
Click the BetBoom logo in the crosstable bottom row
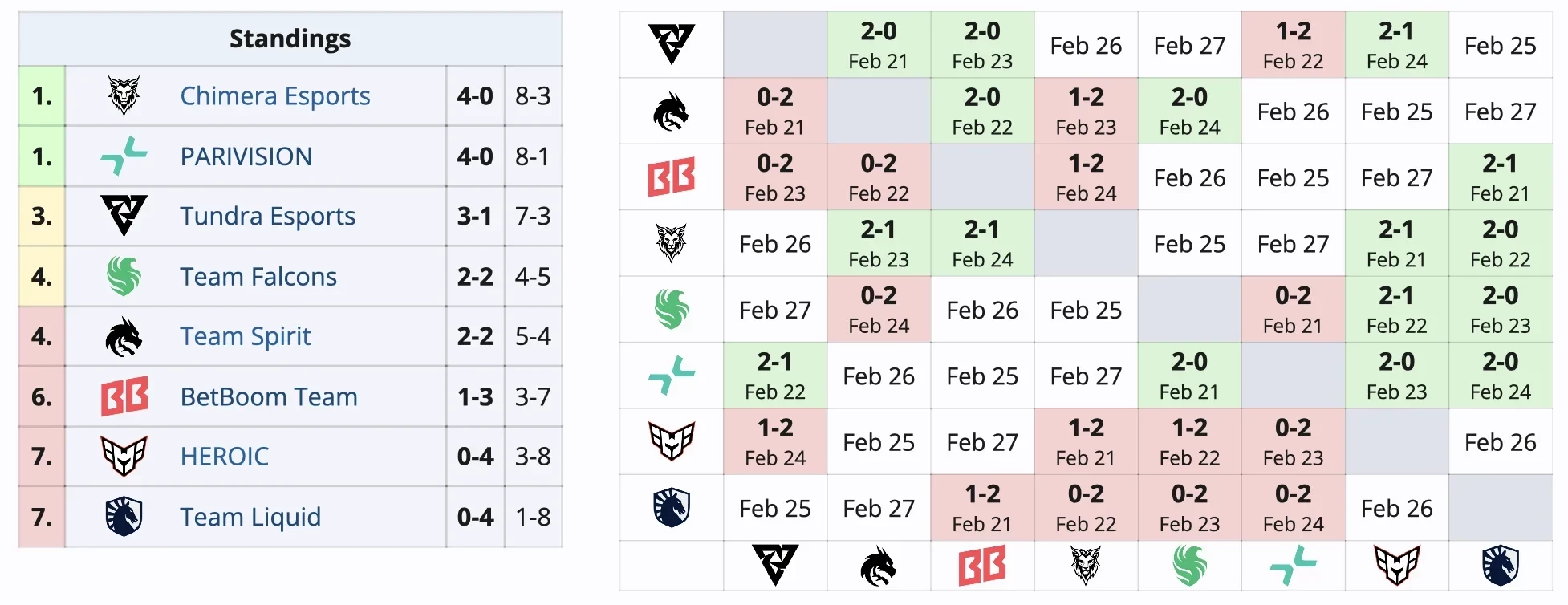tap(982, 565)
